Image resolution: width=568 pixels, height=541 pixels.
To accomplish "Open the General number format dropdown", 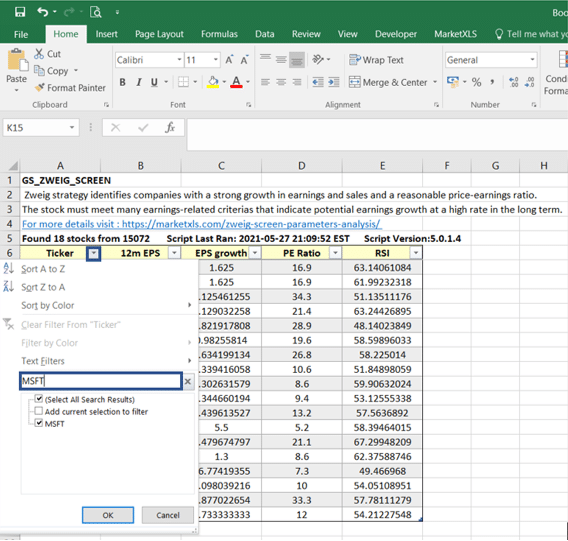I will click(532, 59).
